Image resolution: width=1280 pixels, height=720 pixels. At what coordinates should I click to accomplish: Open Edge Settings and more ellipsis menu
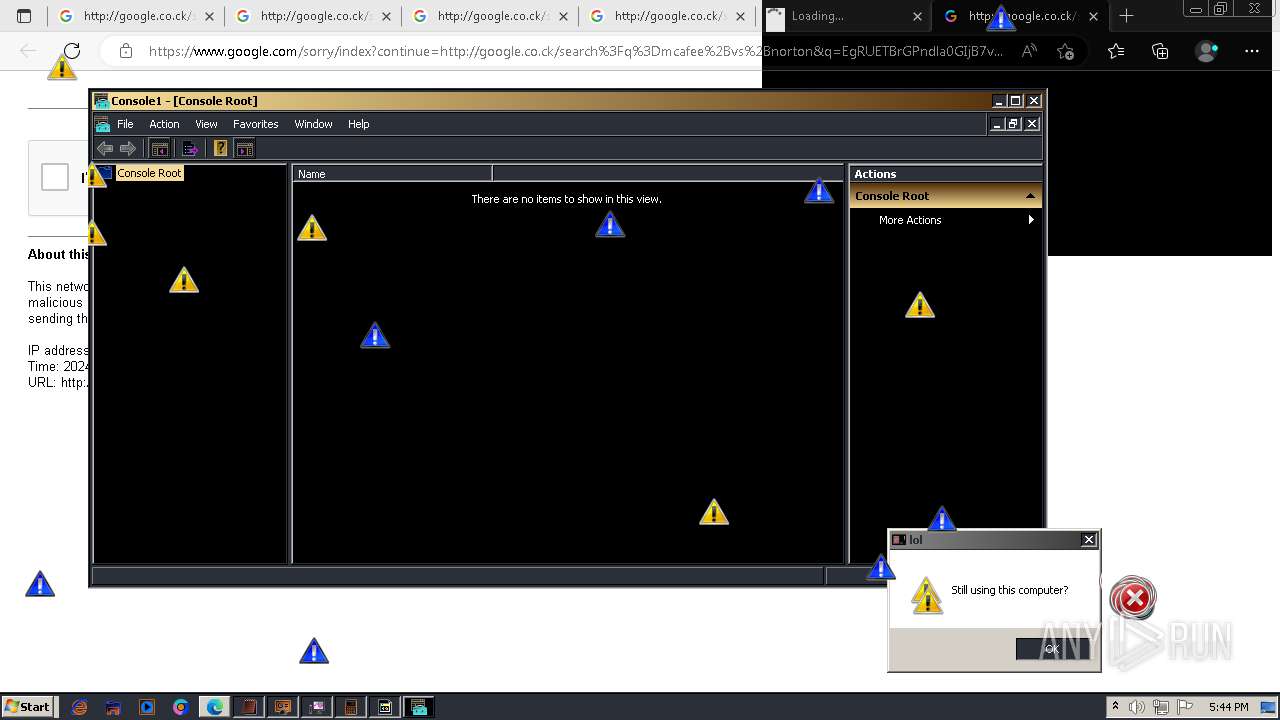click(x=1252, y=51)
